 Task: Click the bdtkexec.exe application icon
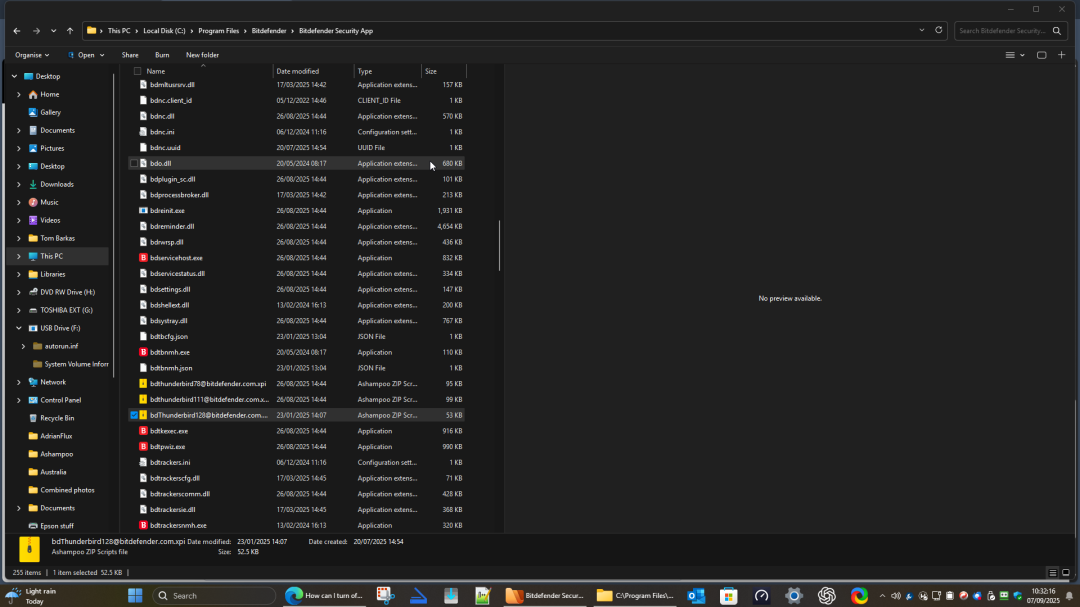(x=143, y=431)
